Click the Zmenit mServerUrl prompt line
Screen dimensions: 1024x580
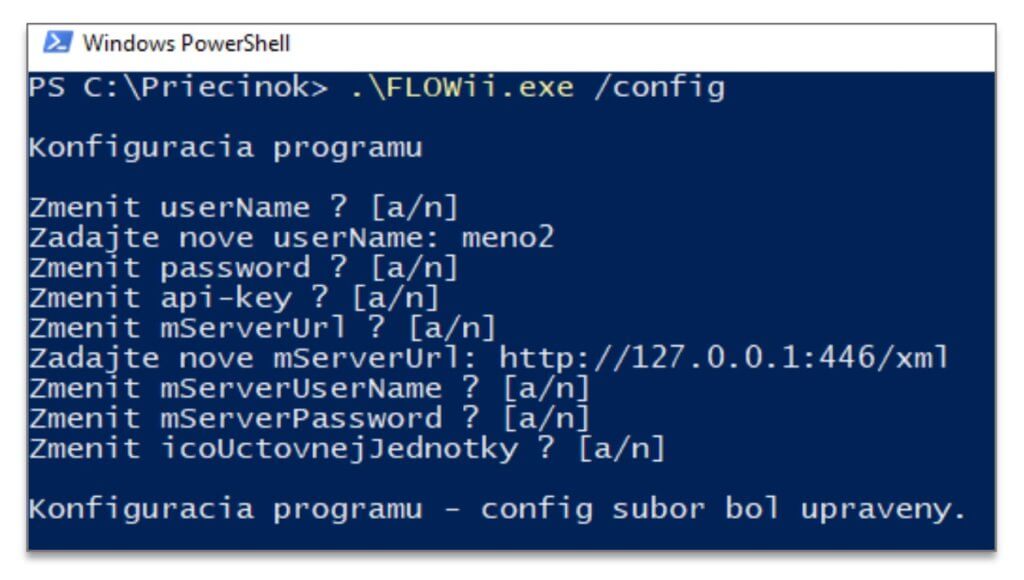[263, 329]
